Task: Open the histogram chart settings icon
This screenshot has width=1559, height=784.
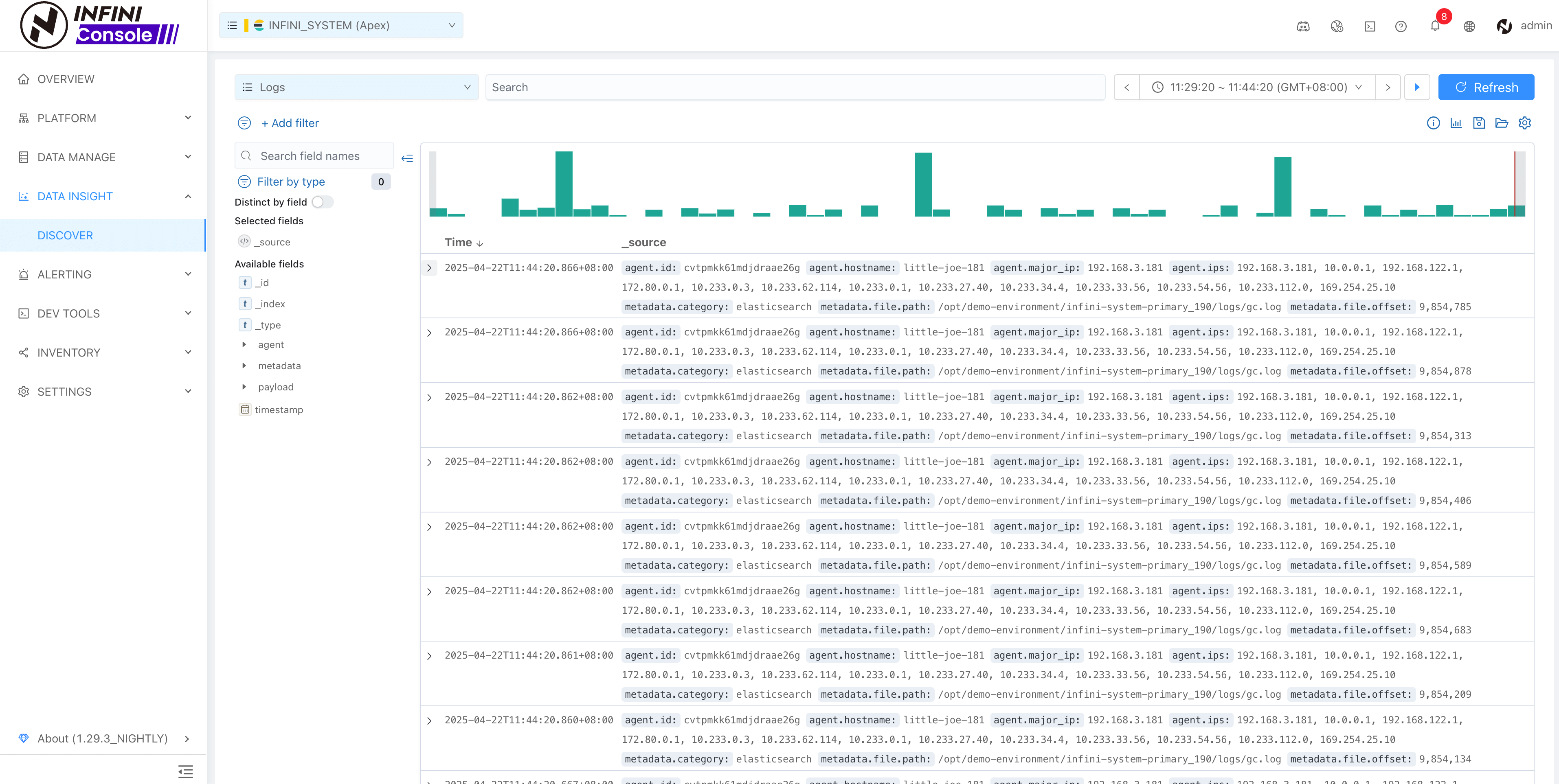Action: (1456, 123)
